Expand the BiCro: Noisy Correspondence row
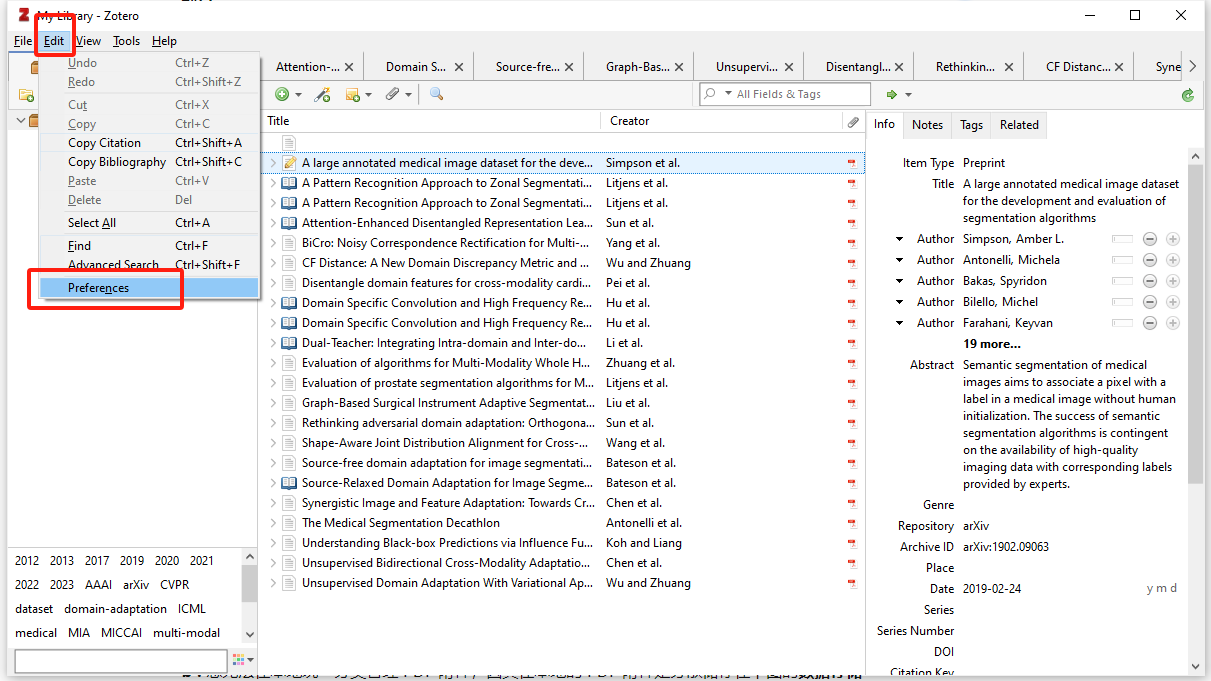The width and height of the screenshot is (1211, 681). 272,243
